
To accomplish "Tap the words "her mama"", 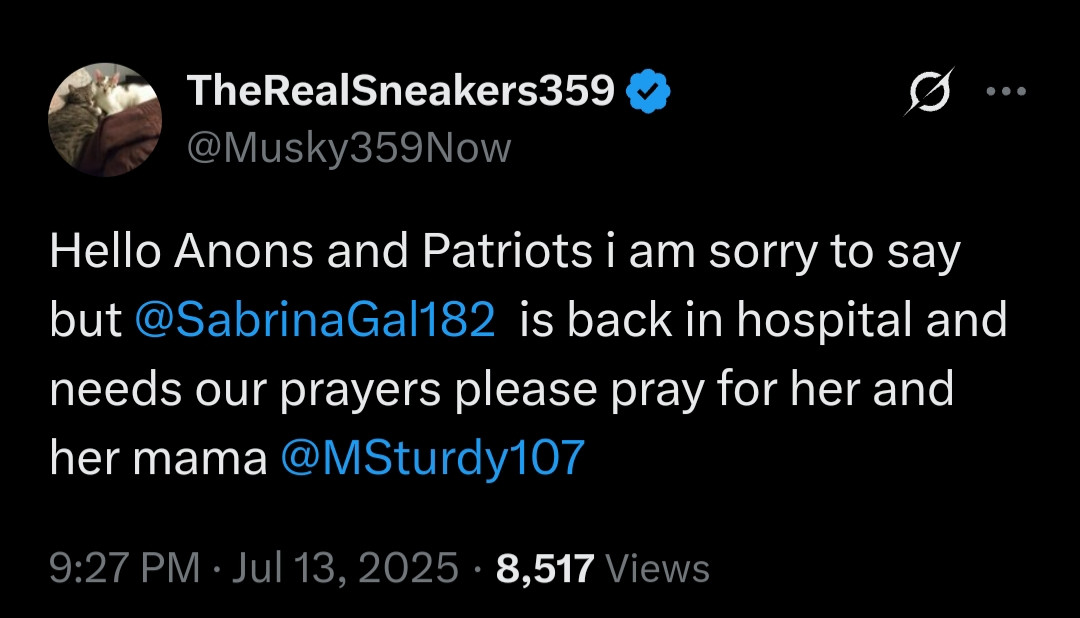I will (x=159, y=457).
